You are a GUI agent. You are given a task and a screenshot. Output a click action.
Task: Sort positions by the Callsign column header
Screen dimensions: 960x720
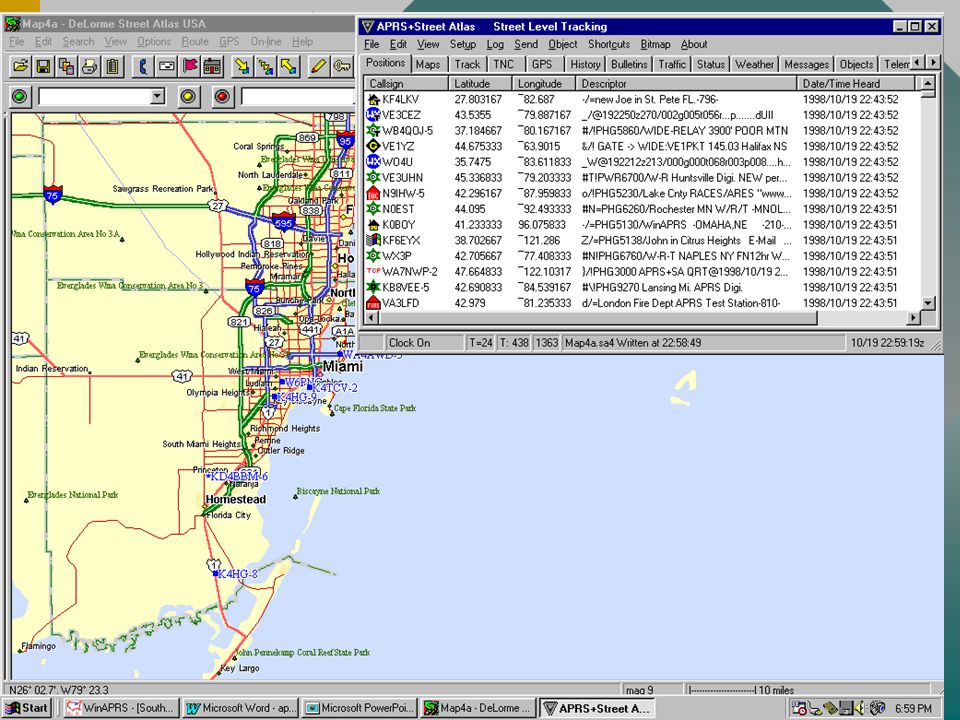(407, 84)
